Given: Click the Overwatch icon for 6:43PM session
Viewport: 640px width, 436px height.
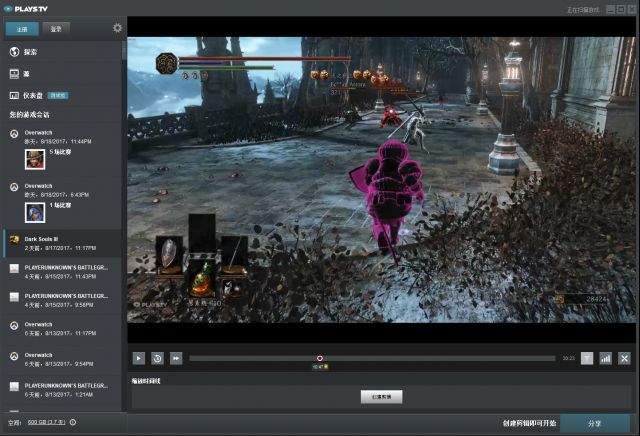Looking at the screenshot, I should click(14, 187).
